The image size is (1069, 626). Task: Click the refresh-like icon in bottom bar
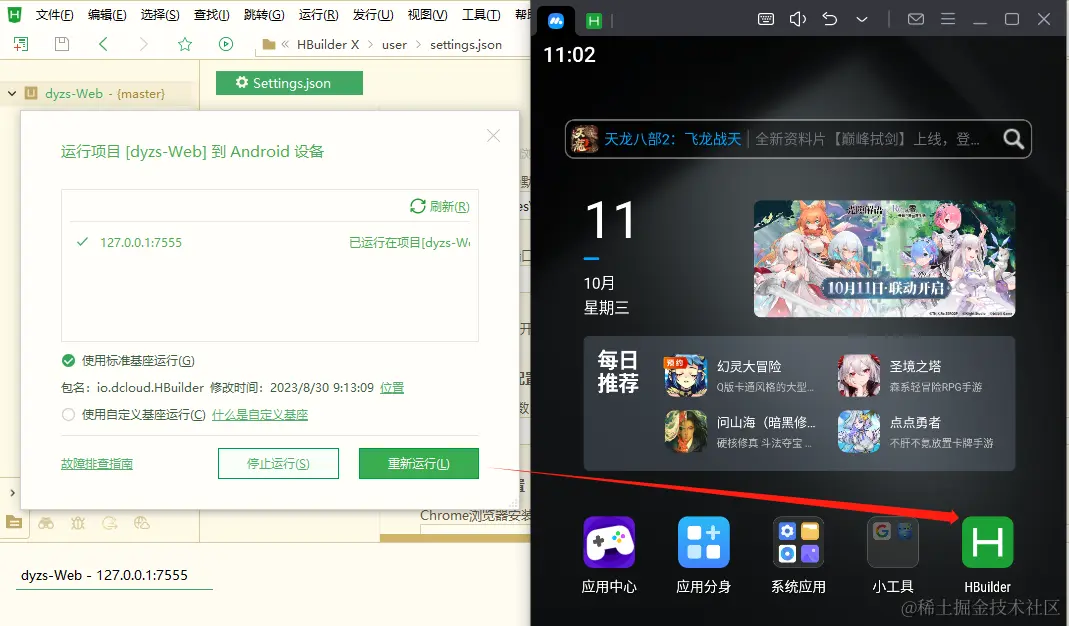click(x=110, y=523)
